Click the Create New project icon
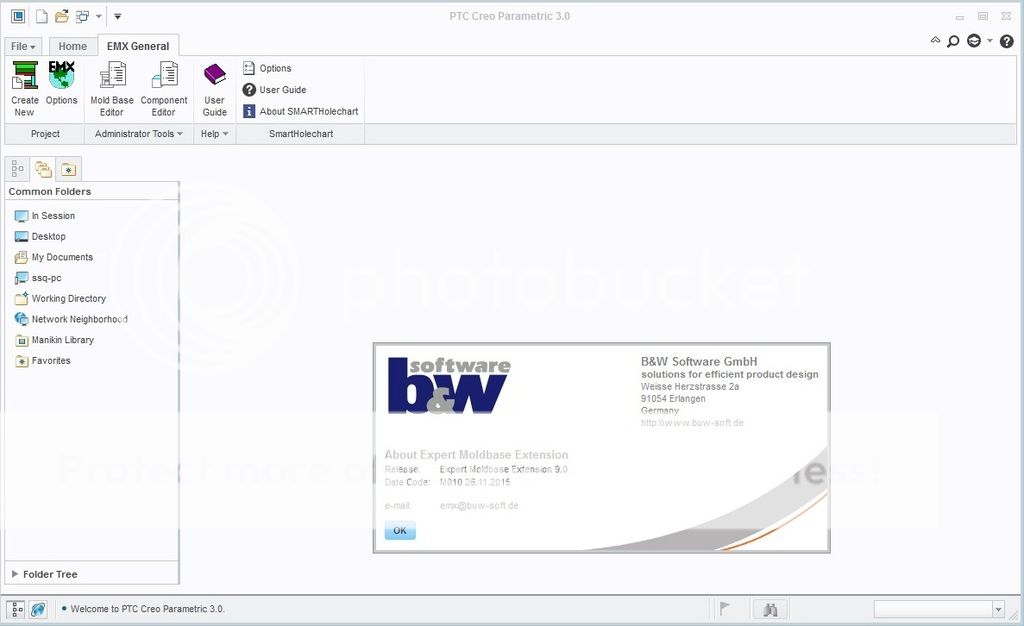 pyautogui.click(x=24, y=88)
